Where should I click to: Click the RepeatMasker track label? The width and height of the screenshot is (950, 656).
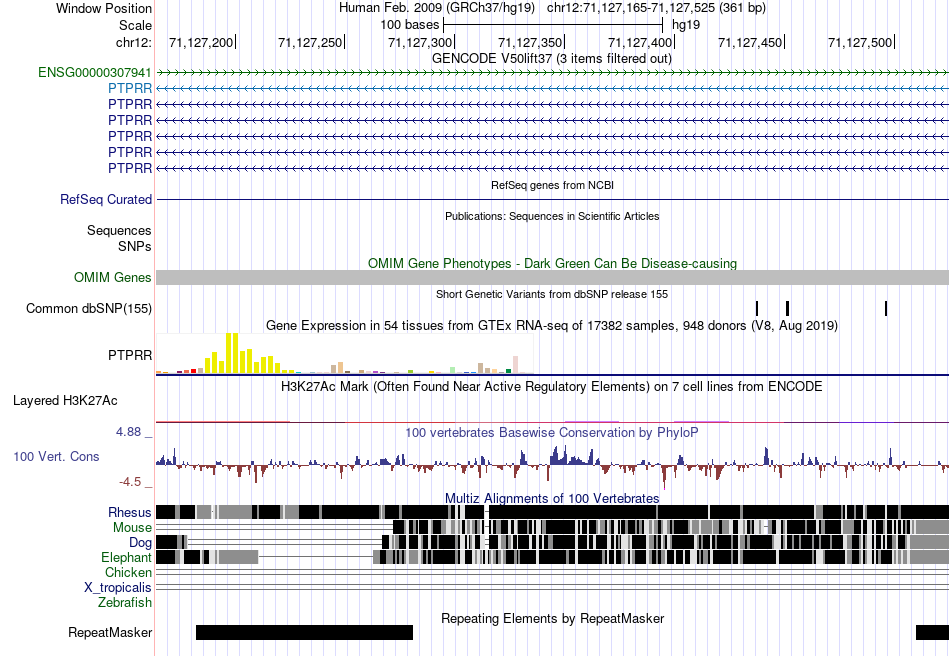click(x=110, y=632)
